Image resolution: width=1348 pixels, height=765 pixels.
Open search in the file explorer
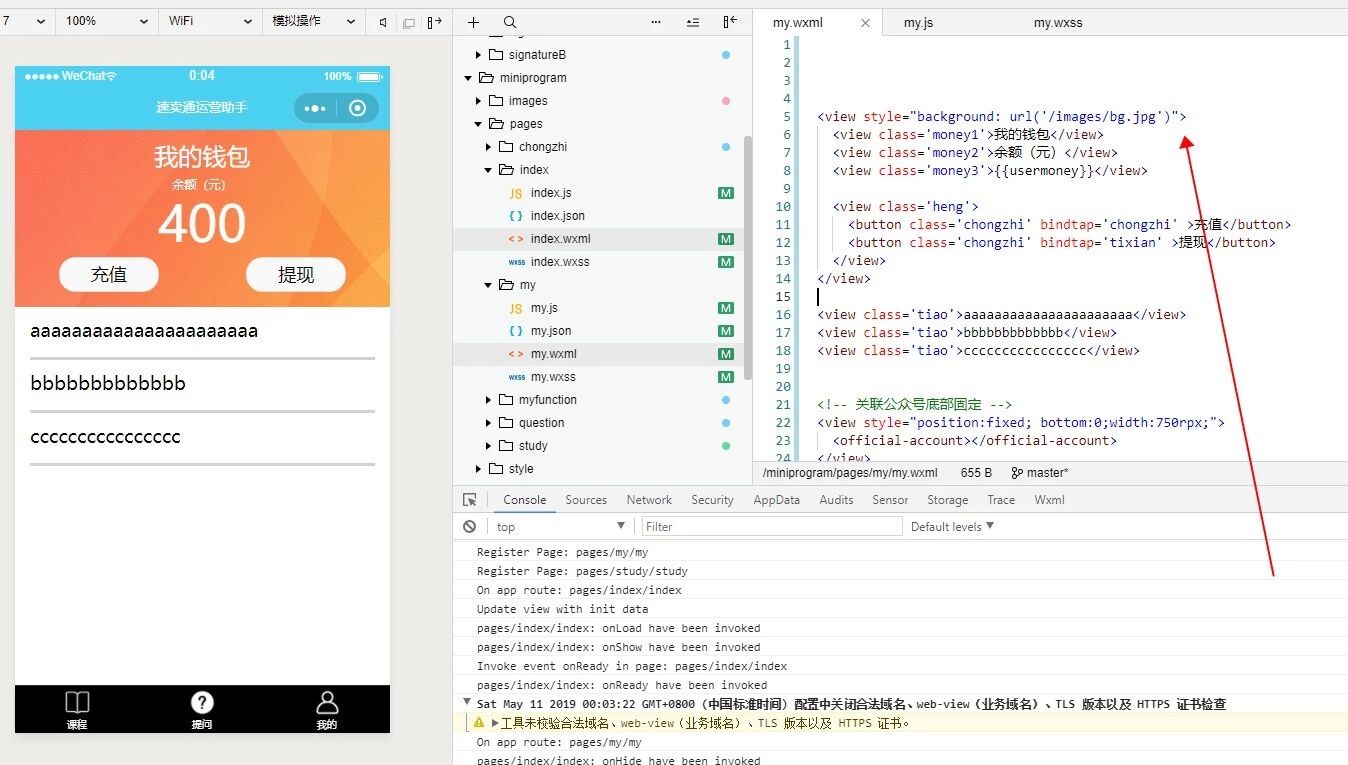click(510, 22)
